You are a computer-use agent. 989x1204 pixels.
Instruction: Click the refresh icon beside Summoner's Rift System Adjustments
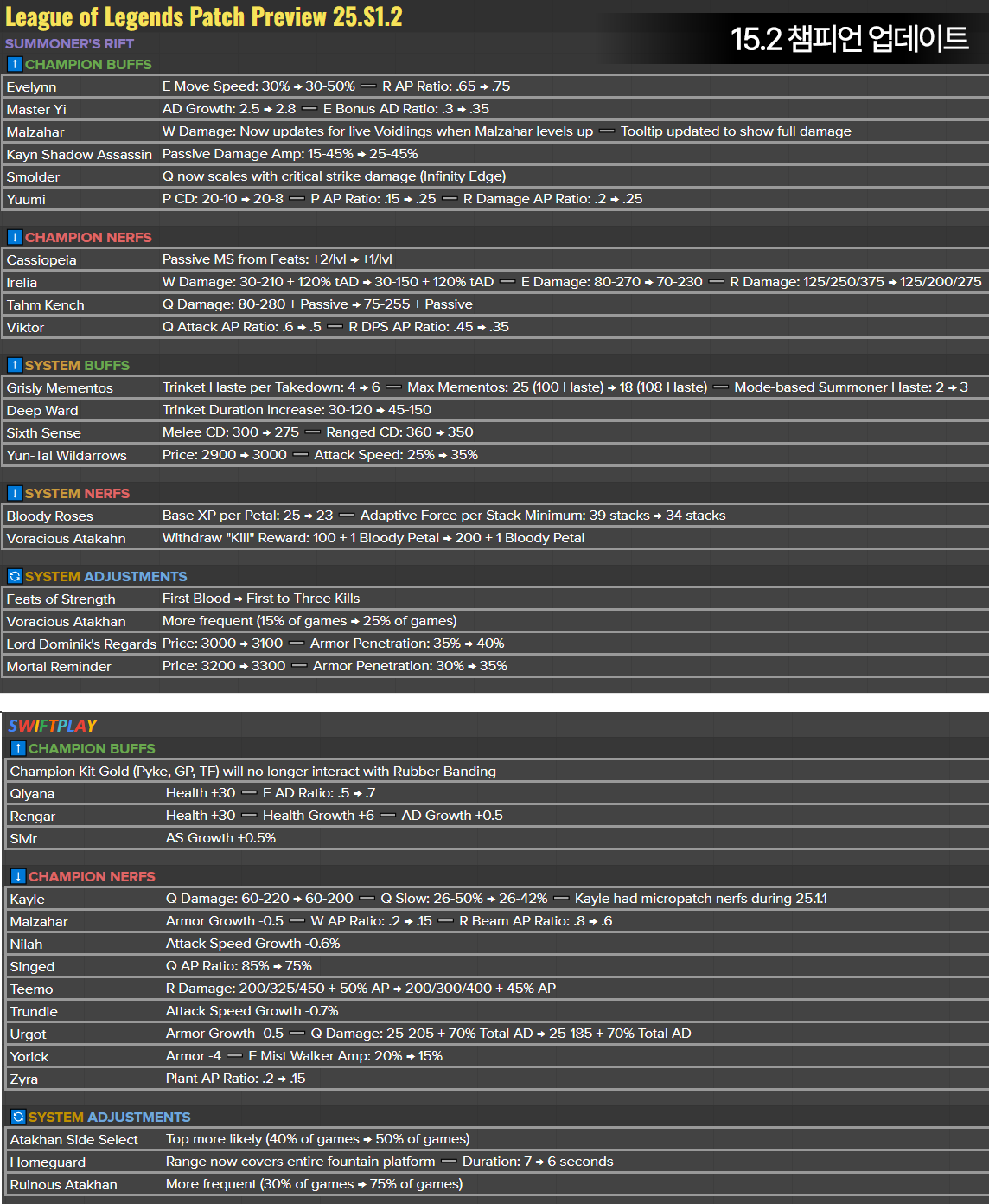(x=15, y=576)
